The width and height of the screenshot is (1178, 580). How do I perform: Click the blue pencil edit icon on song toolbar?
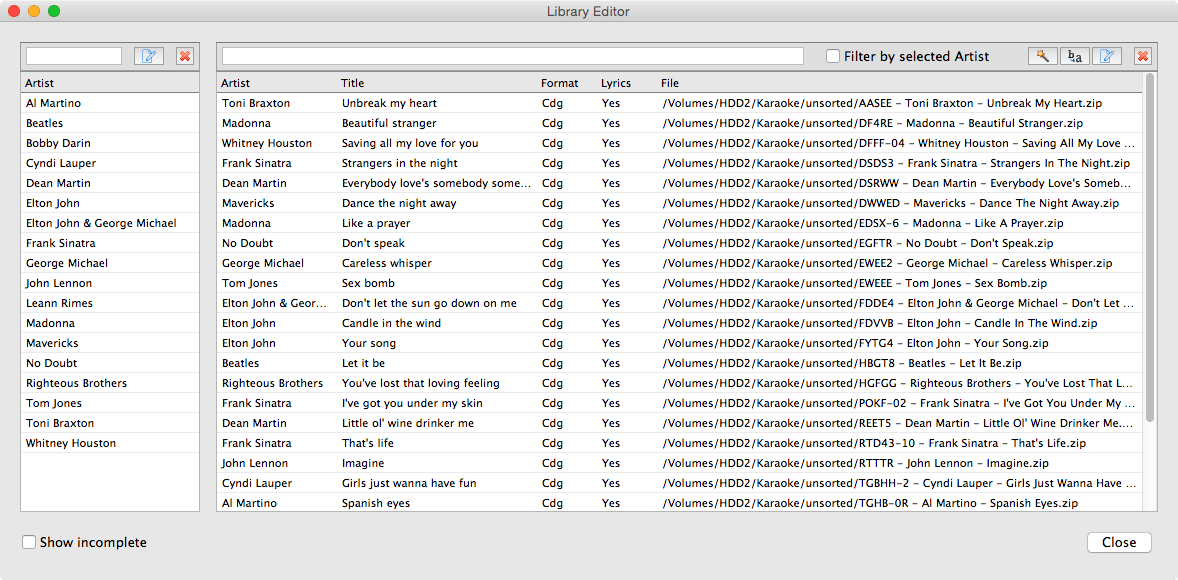click(x=1108, y=56)
